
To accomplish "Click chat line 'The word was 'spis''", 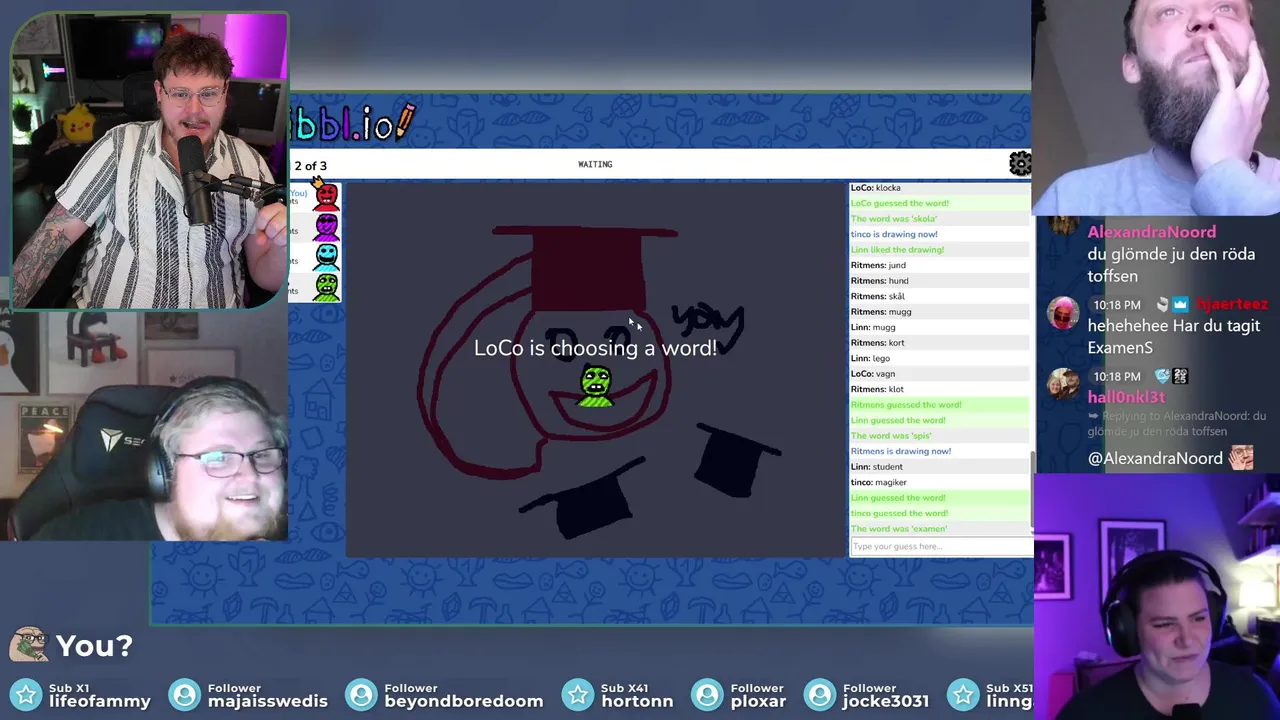I will click(x=939, y=436).
